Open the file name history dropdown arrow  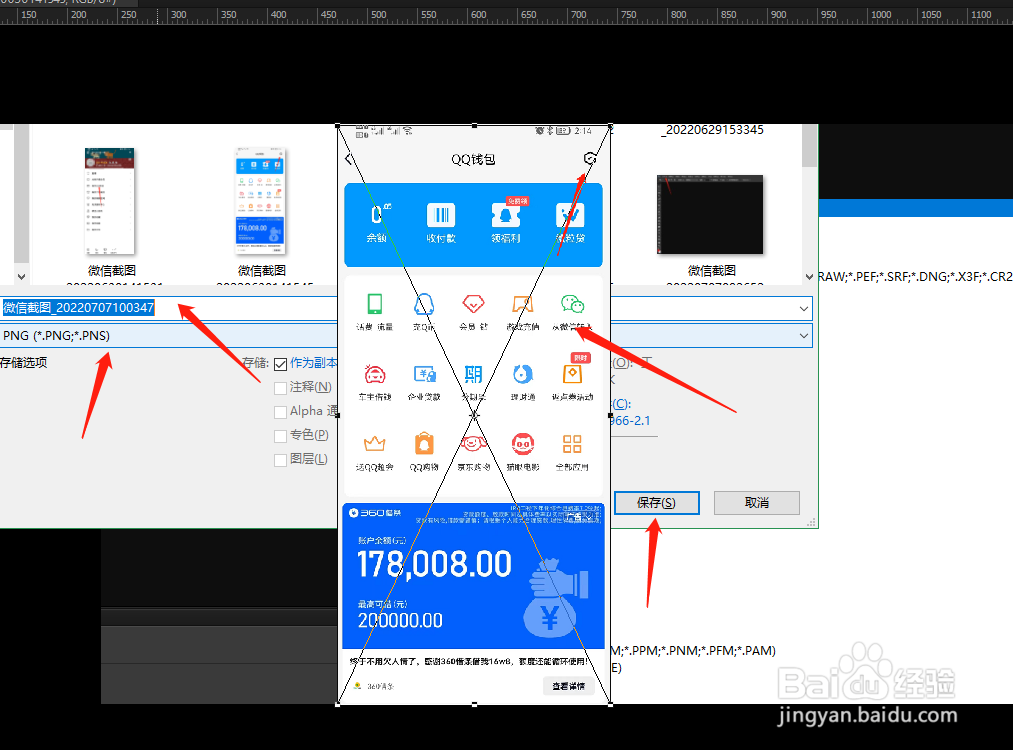pos(804,309)
